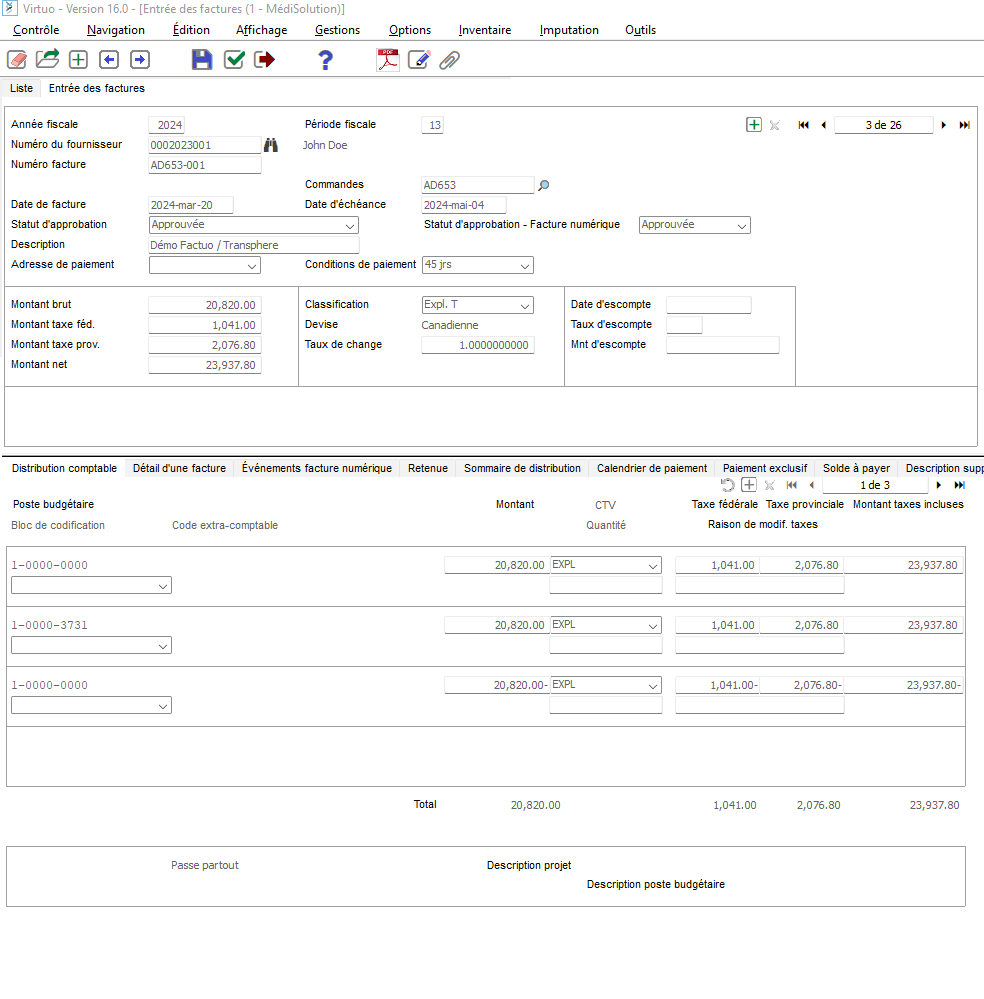Go to previous record via toolbar arrow
The height and width of the screenshot is (999, 984).
coord(109,60)
